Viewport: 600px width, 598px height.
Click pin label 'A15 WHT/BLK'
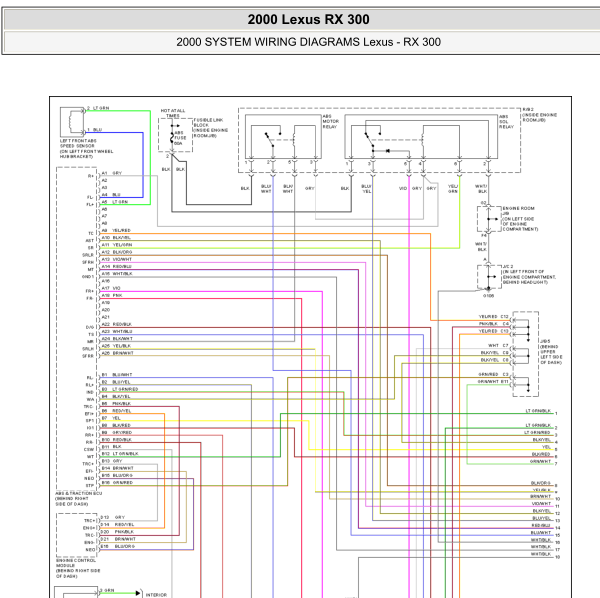117,274
